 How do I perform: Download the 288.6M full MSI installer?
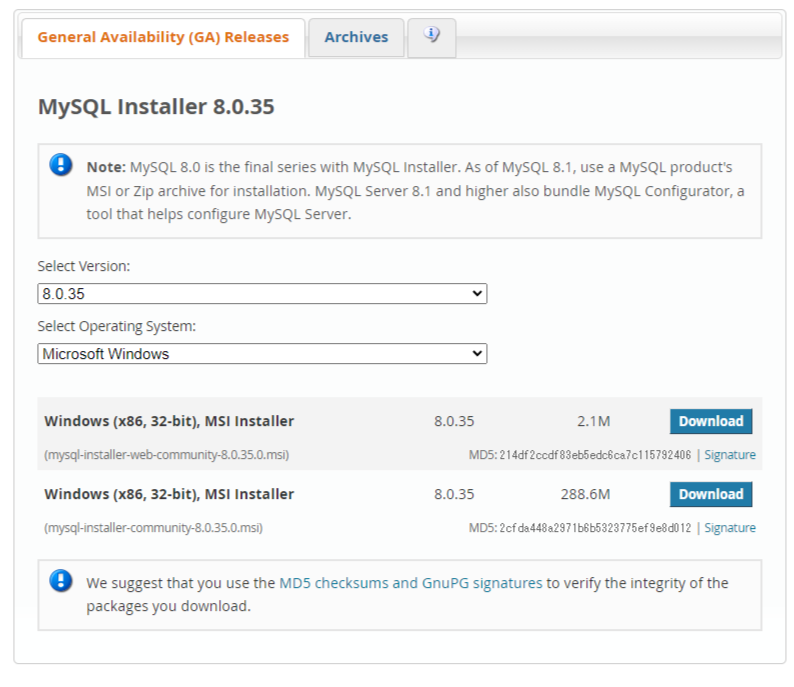tap(710, 494)
